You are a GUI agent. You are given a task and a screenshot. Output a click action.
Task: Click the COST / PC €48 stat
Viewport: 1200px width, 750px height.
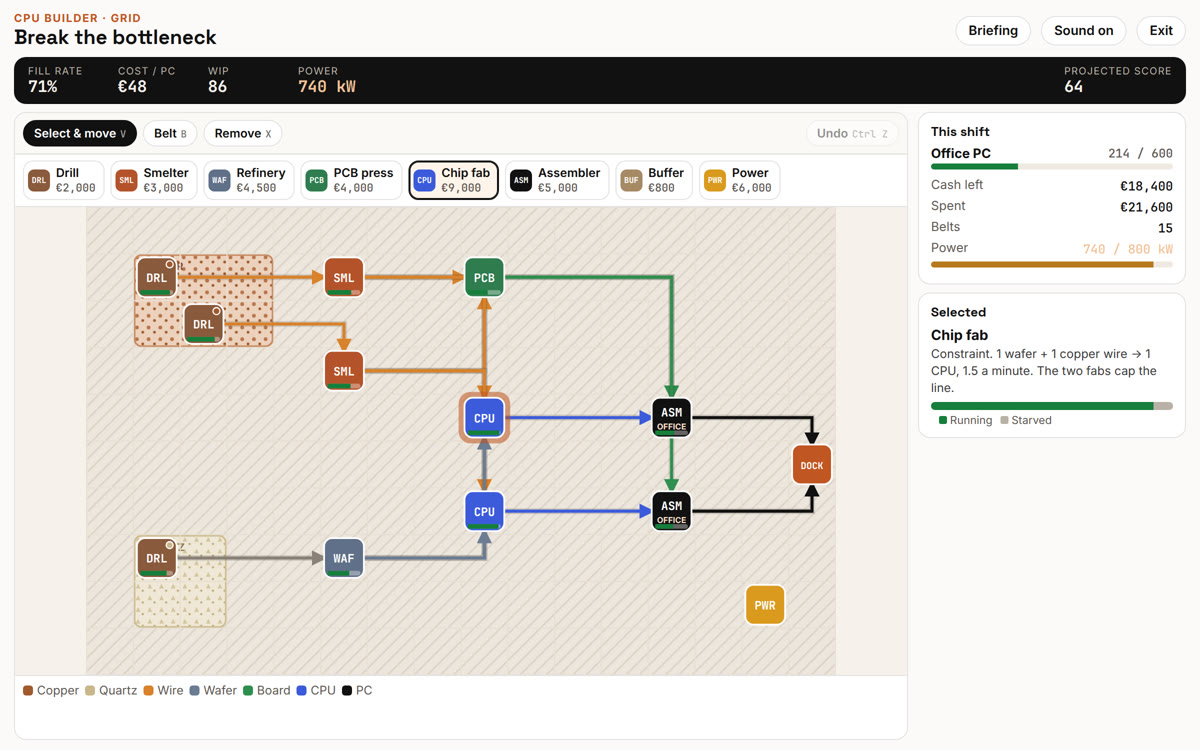click(146, 80)
